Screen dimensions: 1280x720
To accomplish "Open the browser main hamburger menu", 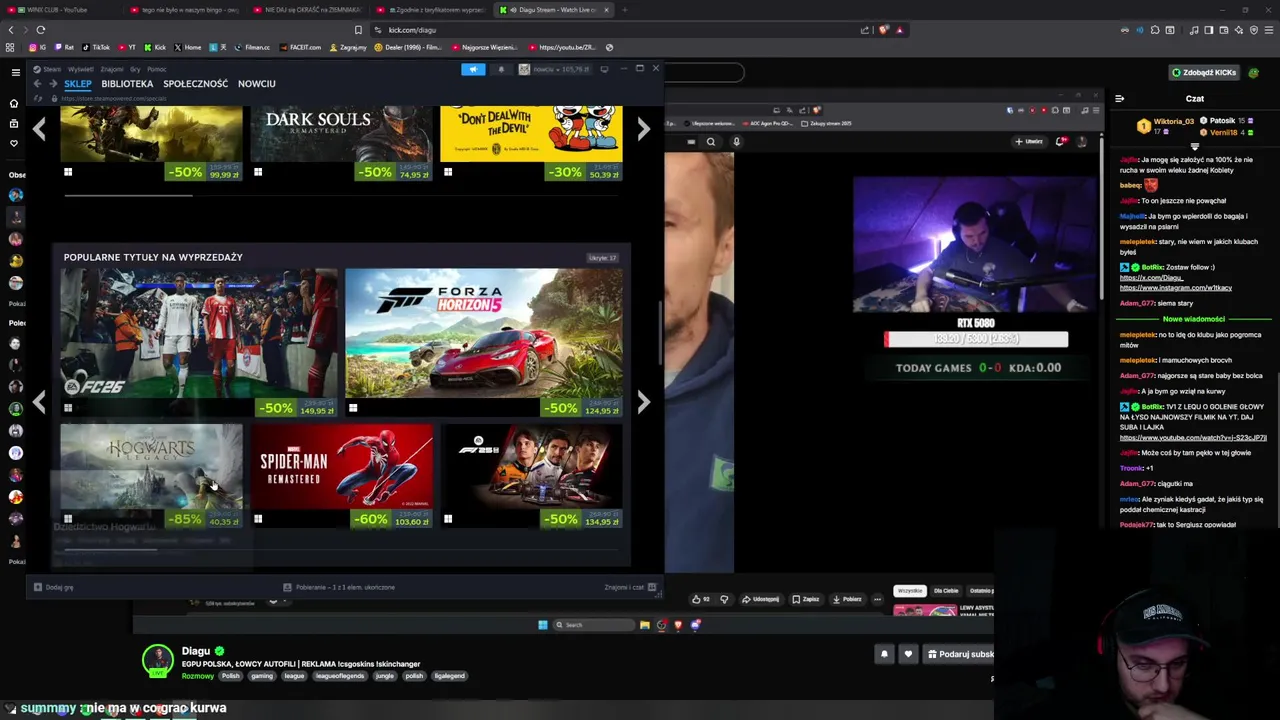I will [x=1268, y=30].
